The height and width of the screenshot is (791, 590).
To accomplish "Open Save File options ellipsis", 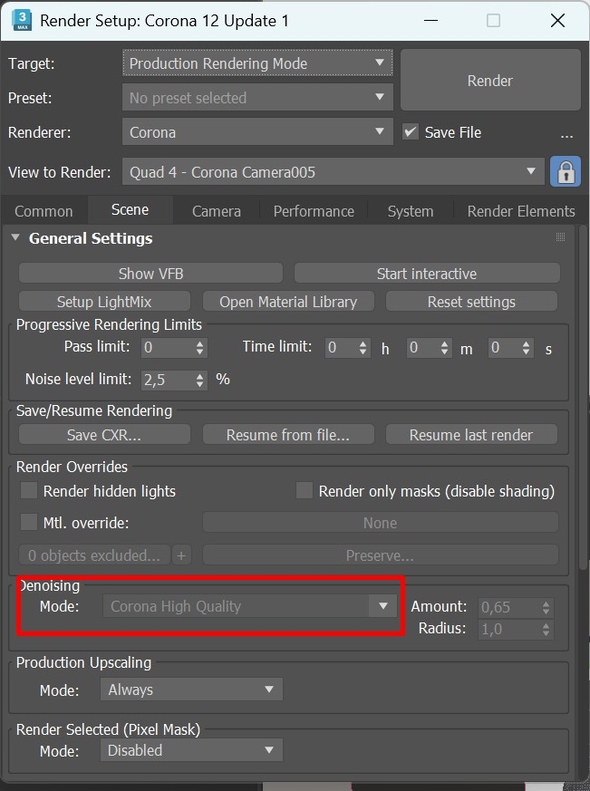I will point(566,134).
